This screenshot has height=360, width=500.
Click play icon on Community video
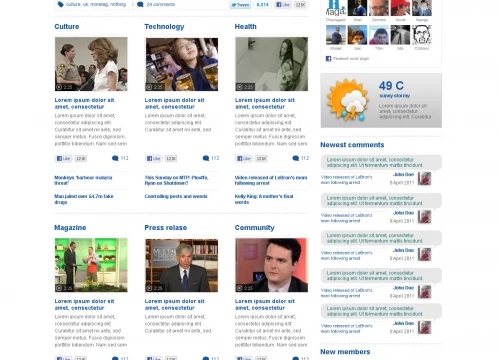pos(239,288)
